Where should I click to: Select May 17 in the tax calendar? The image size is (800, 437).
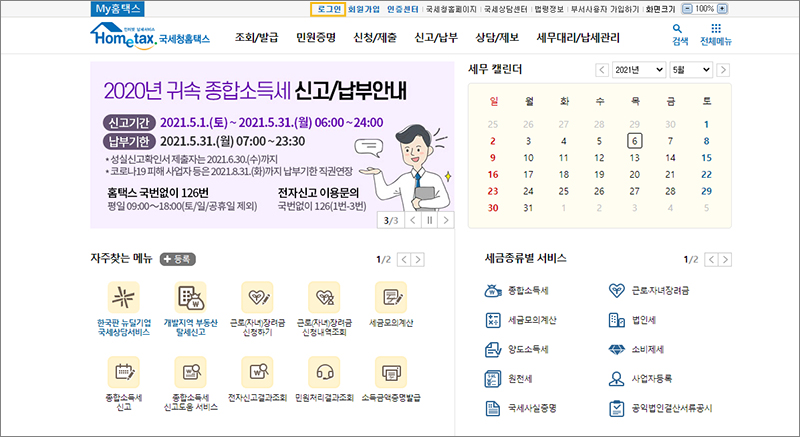[528, 174]
